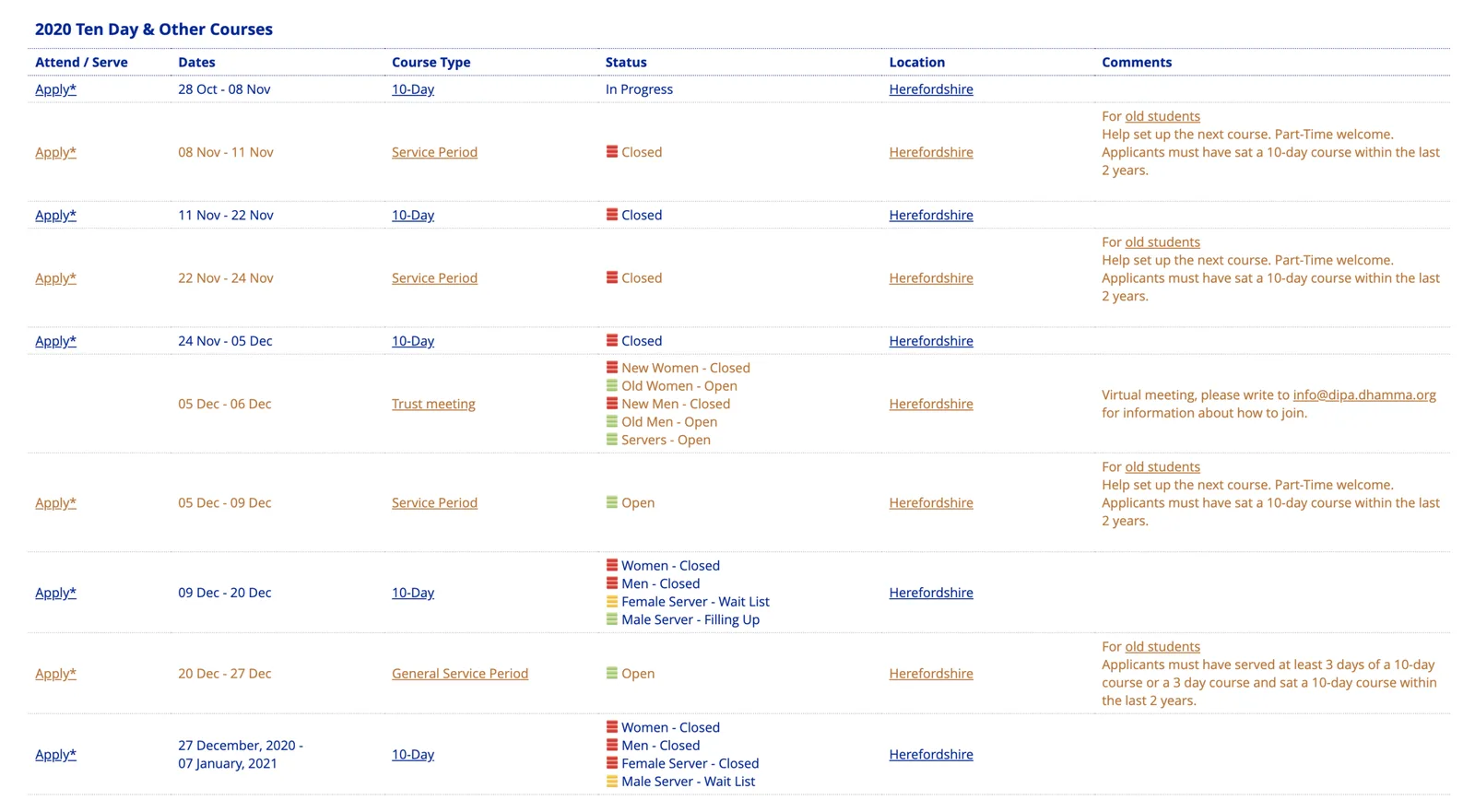Apply for 24 Nov - 05 Dec course
Image resolution: width=1475 pixels, height=812 pixels.
click(x=55, y=341)
